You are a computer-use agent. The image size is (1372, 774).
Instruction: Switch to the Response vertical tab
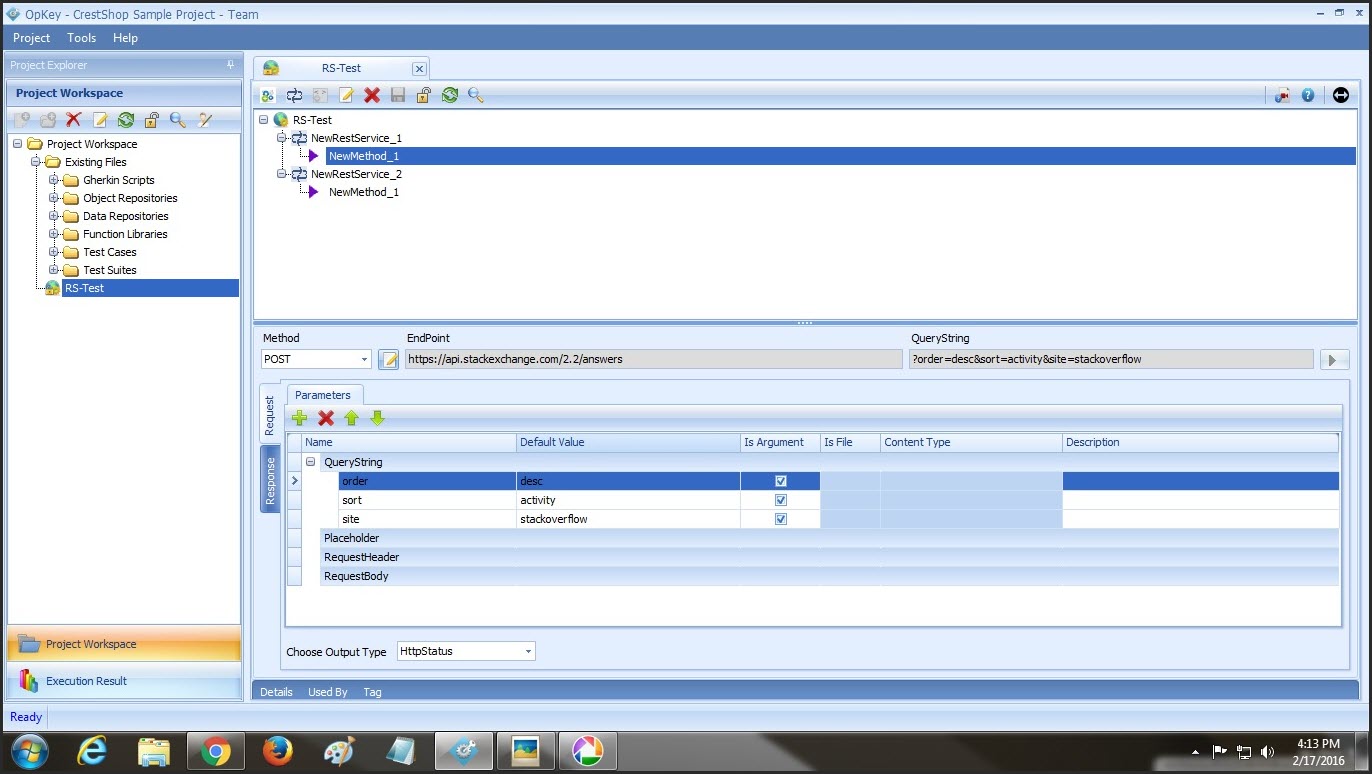270,480
